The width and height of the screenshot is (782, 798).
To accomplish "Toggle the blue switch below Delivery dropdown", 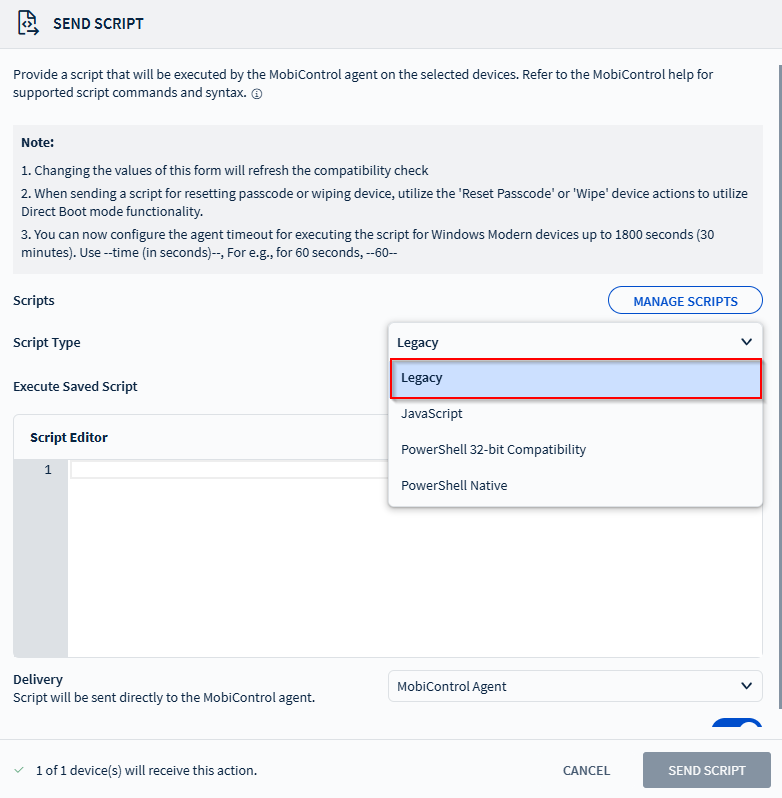I will (x=737, y=728).
